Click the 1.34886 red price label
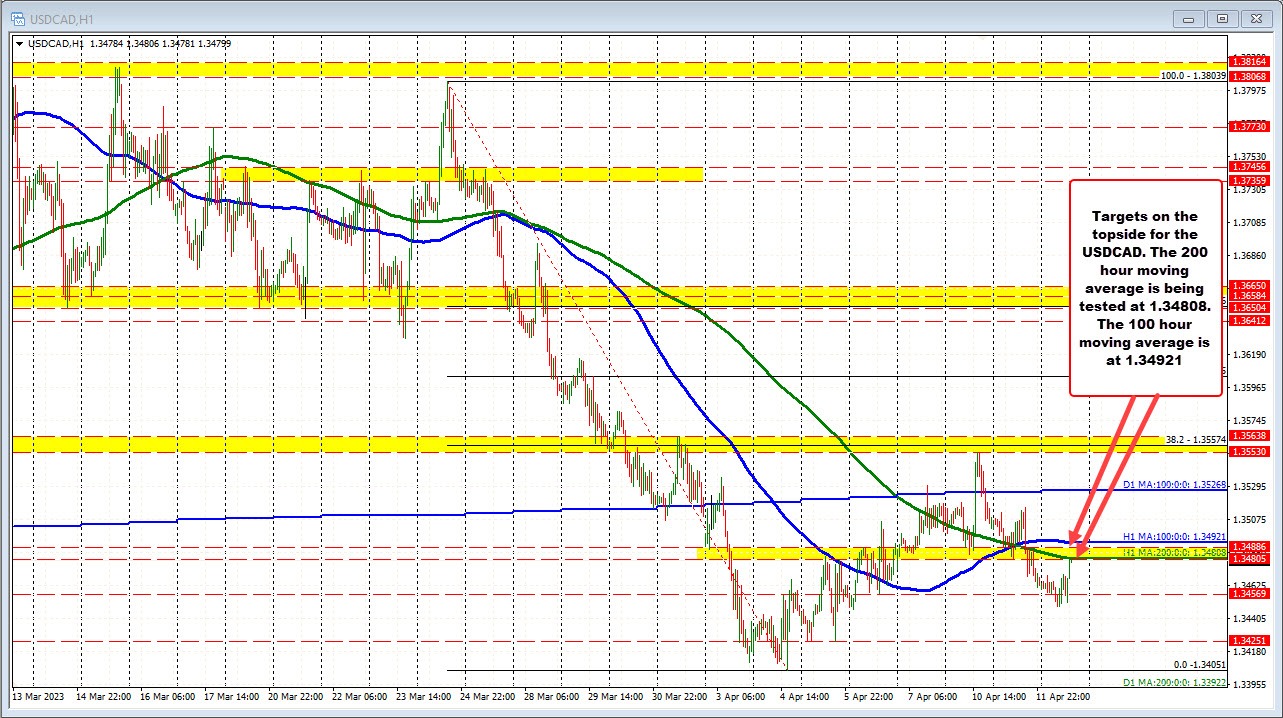Screen dimensions: 1283x718 pyautogui.click(x=1250, y=547)
